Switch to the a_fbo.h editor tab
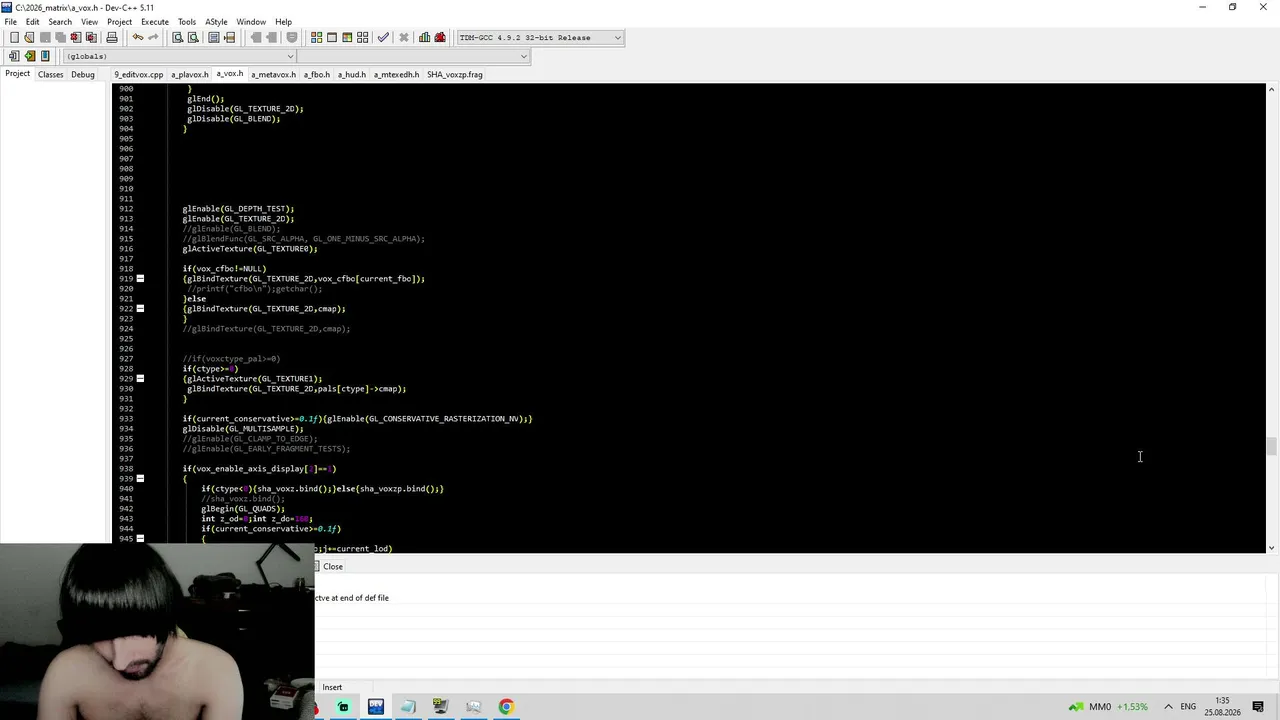Viewport: 1280px width, 720px height. (317, 74)
